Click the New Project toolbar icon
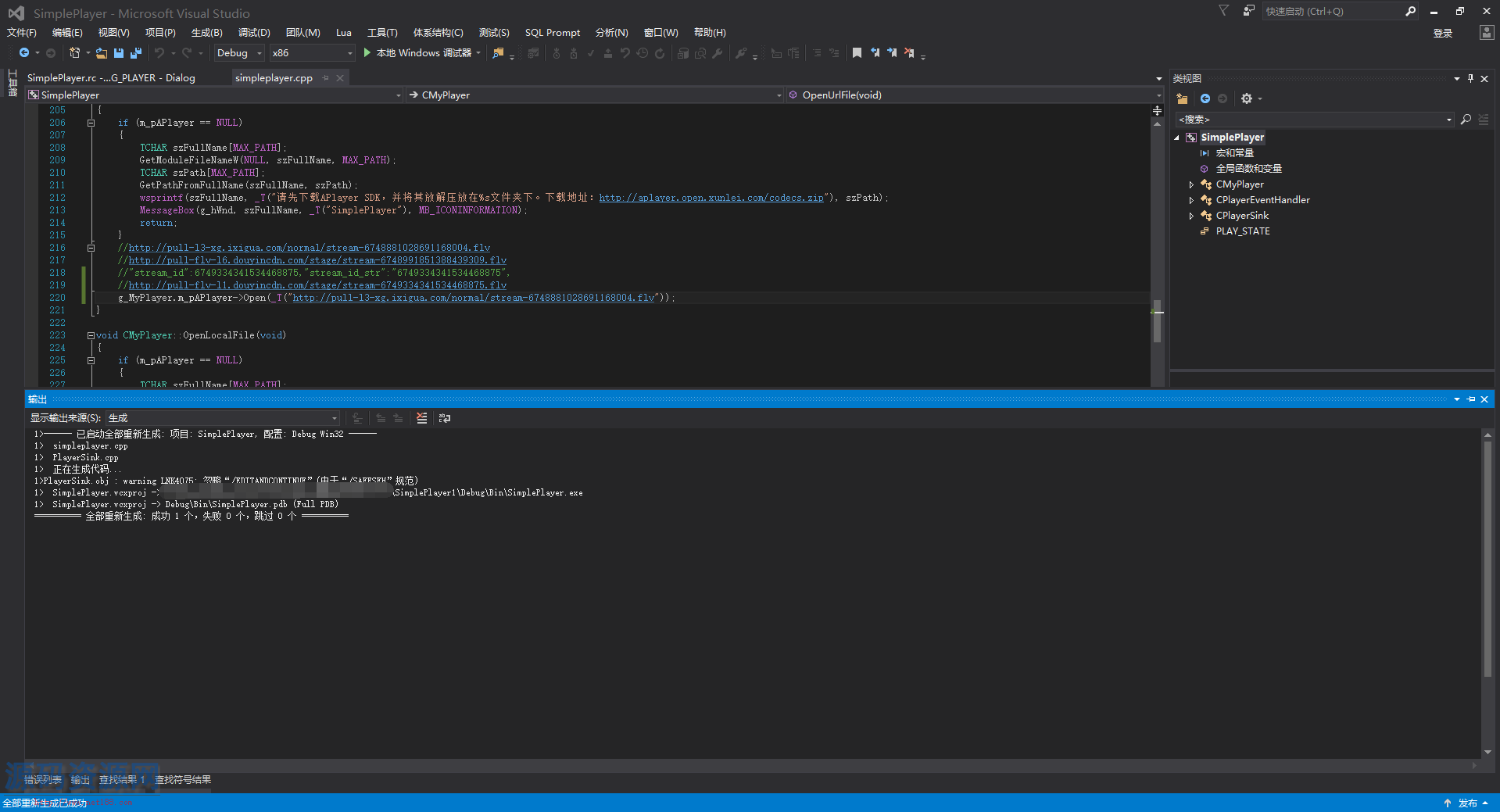This screenshot has width=1500, height=812. pyautogui.click(x=74, y=53)
